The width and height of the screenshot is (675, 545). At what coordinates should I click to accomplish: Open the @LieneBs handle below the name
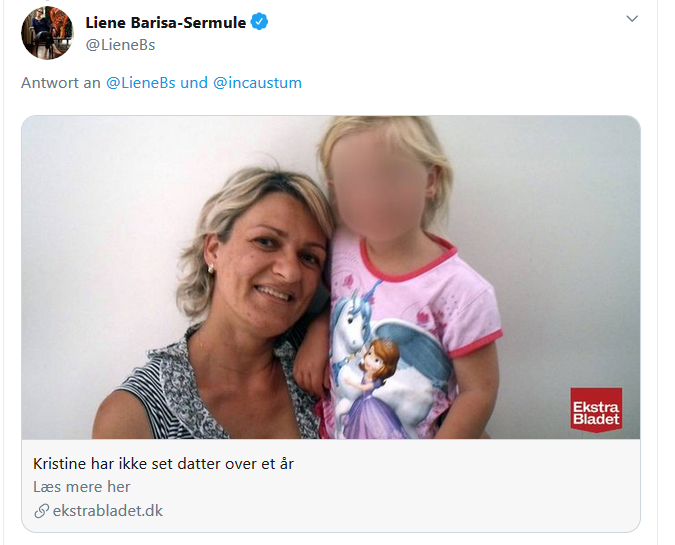tap(120, 45)
